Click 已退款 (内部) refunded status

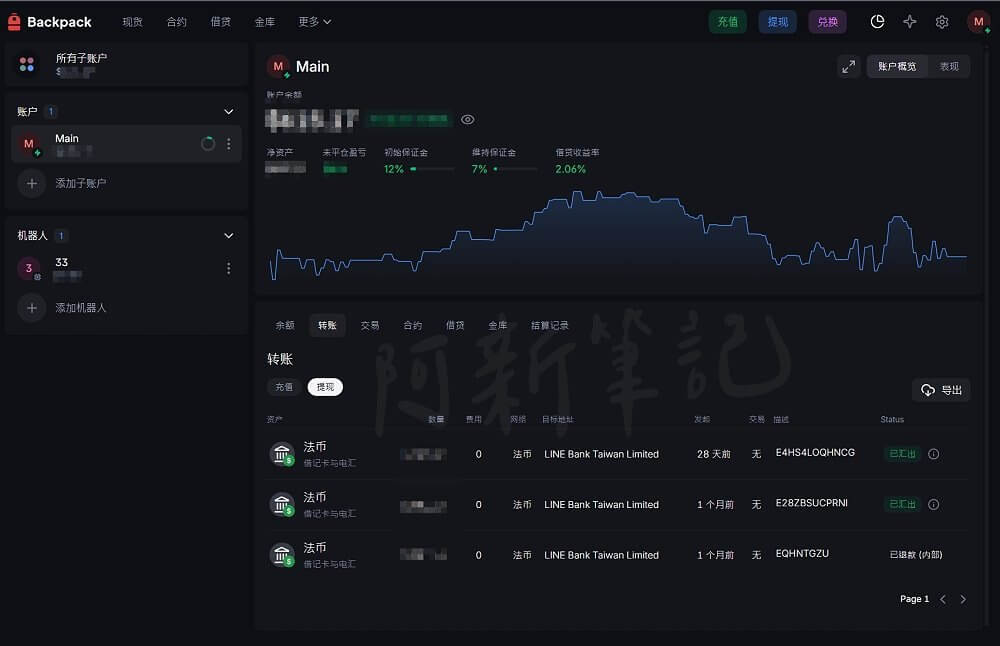(916, 555)
